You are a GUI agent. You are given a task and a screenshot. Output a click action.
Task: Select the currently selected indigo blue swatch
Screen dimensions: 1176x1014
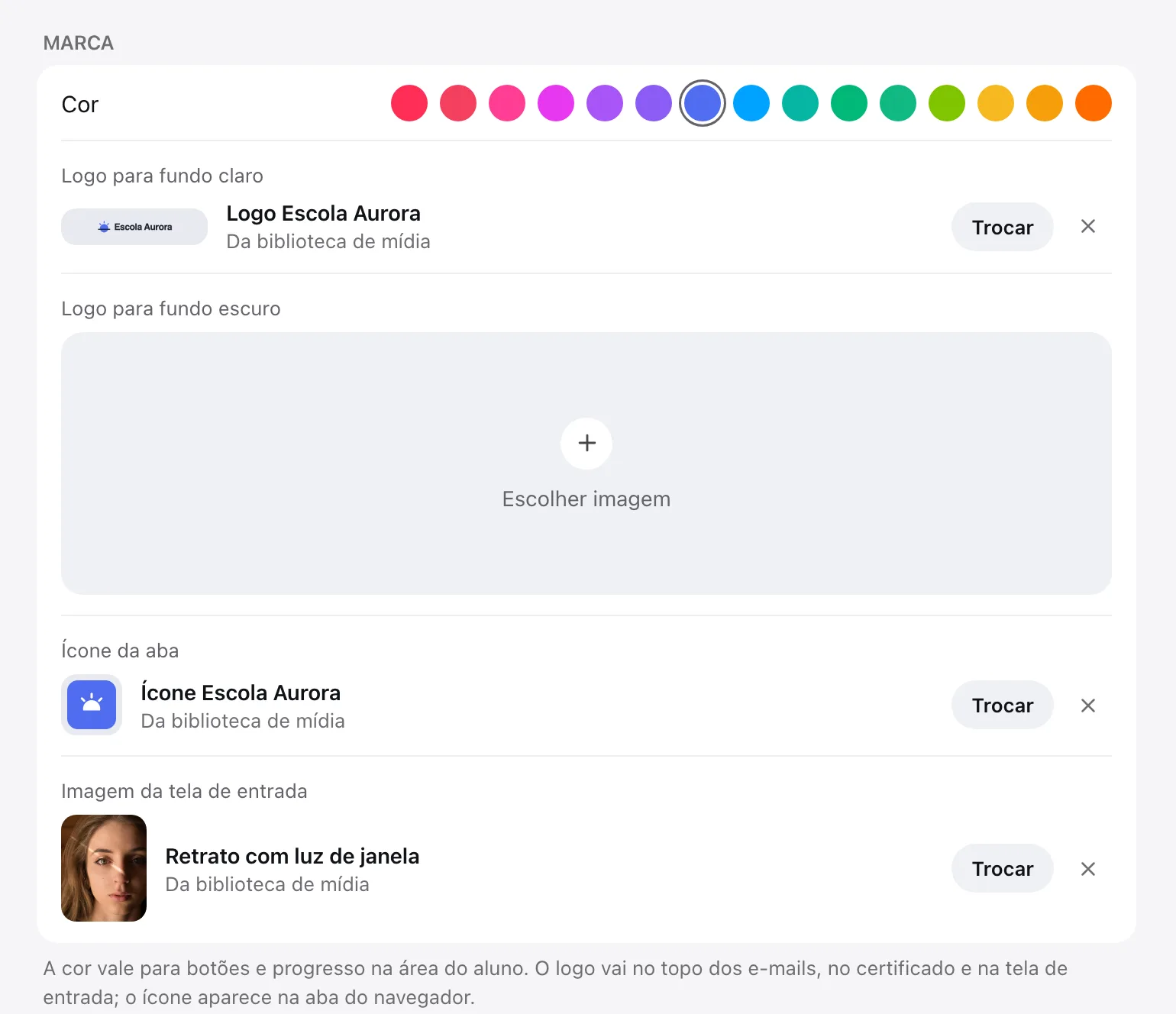click(703, 103)
